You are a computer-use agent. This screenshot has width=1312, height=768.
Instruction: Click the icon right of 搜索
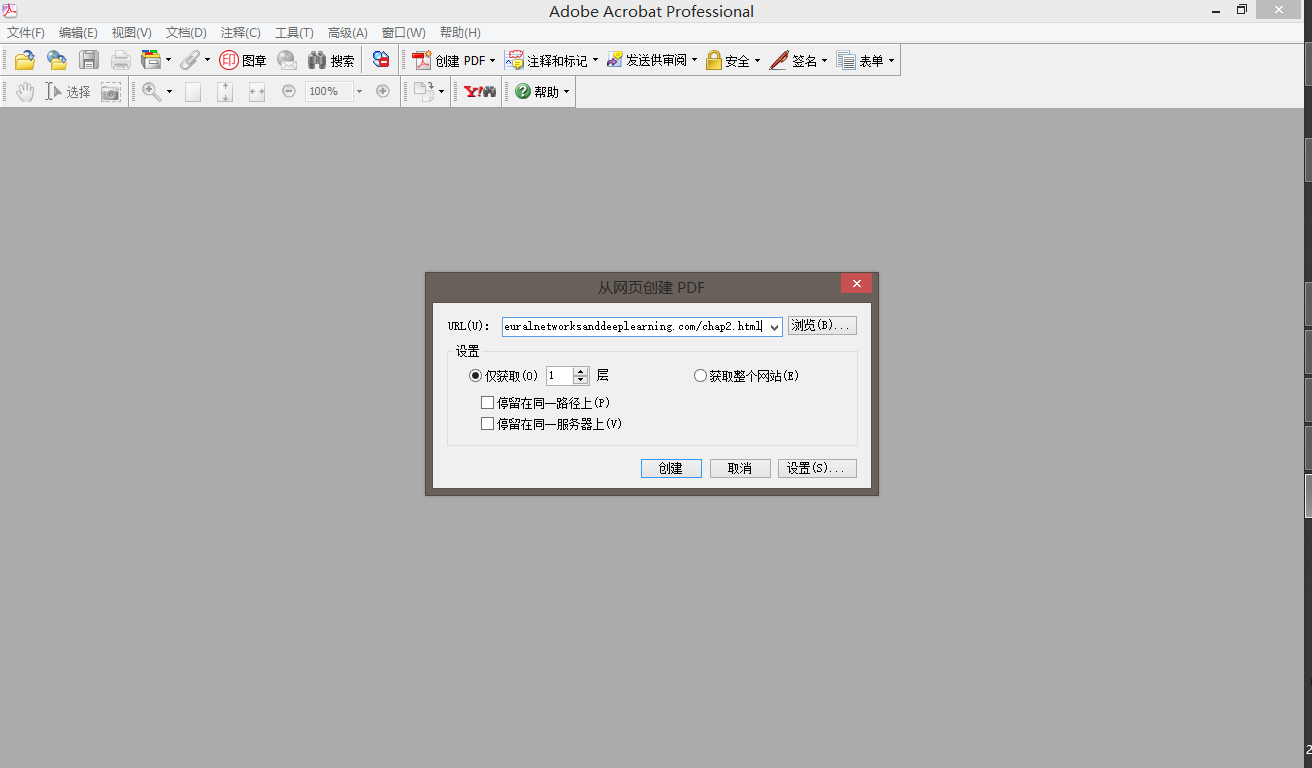tap(381, 60)
